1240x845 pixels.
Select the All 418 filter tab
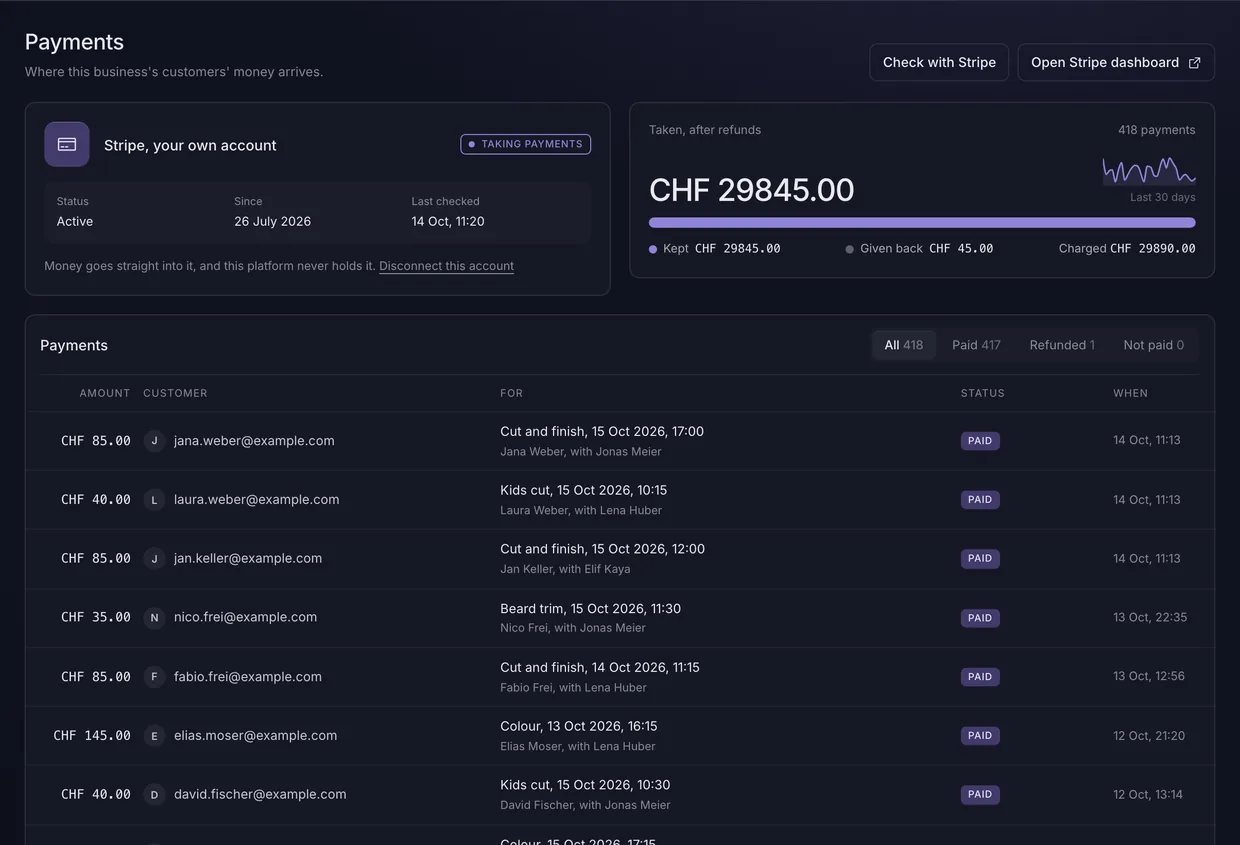coord(904,345)
